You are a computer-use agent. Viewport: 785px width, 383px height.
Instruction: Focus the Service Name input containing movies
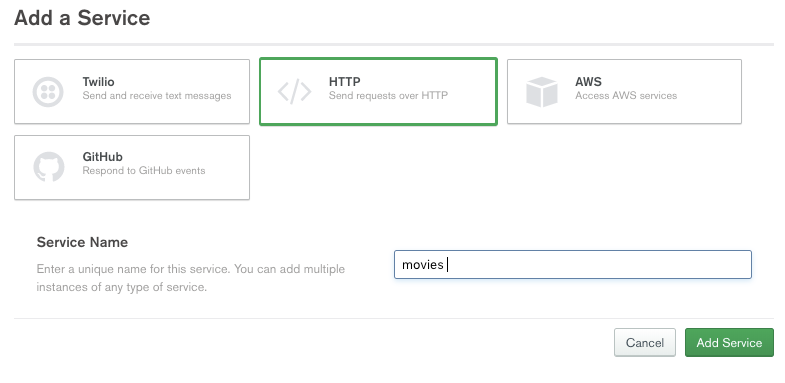tap(573, 264)
